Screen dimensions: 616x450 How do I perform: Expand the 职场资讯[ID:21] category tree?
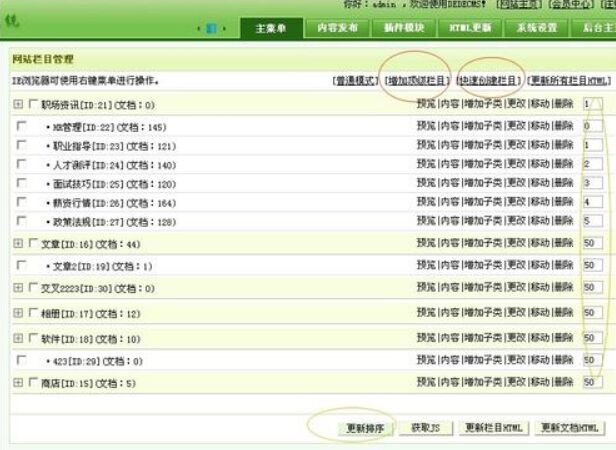pos(18,104)
